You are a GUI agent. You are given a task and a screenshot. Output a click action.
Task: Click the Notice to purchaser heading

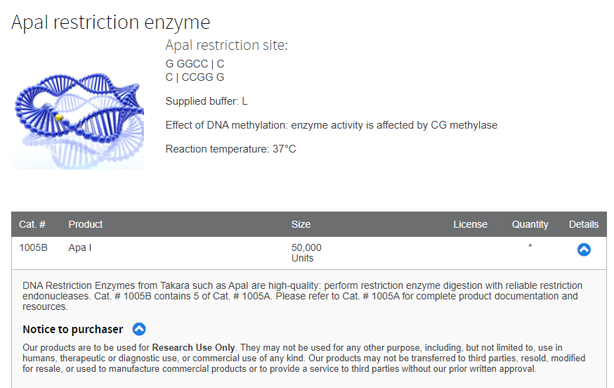pyautogui.click(x=72, y=329)
